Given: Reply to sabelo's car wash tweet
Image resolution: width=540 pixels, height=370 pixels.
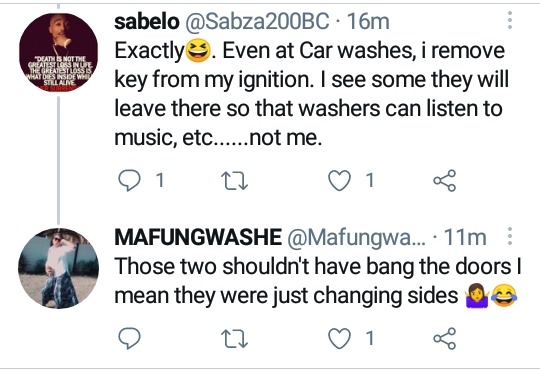Looking at the screenshot, I should coord(129,181).
